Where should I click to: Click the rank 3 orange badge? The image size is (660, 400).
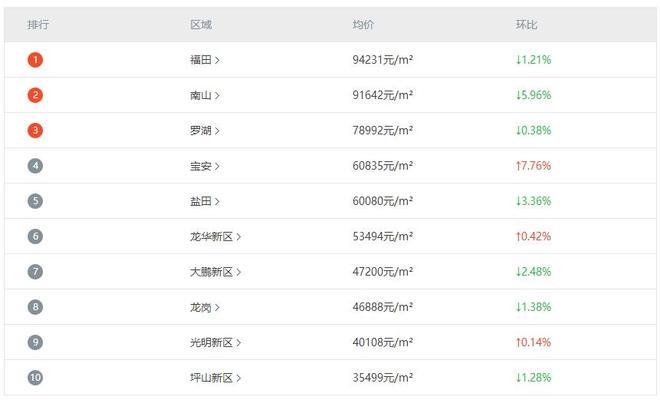click(x=35, y=131)
